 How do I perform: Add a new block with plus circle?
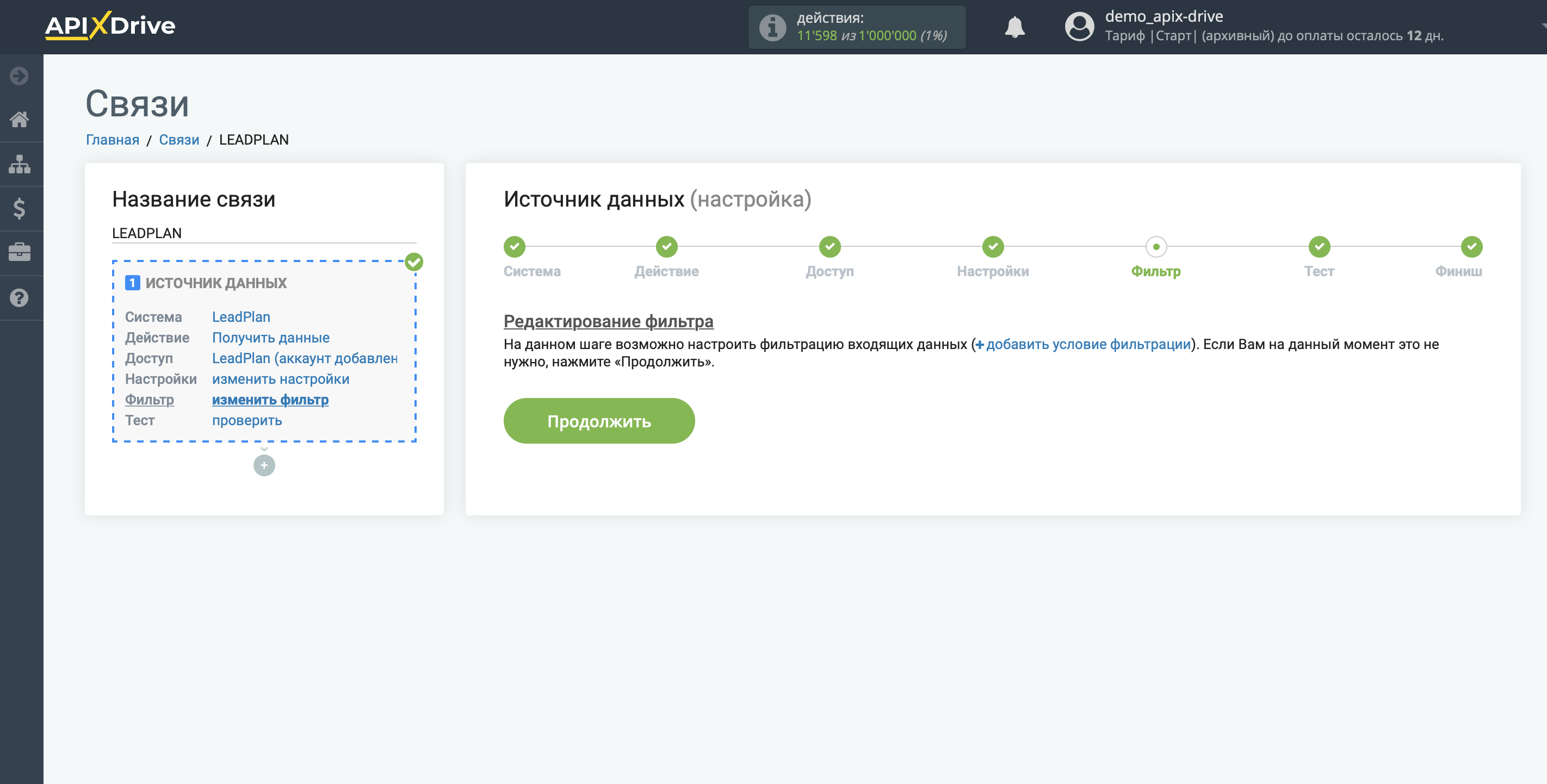(x=264, y=465)
